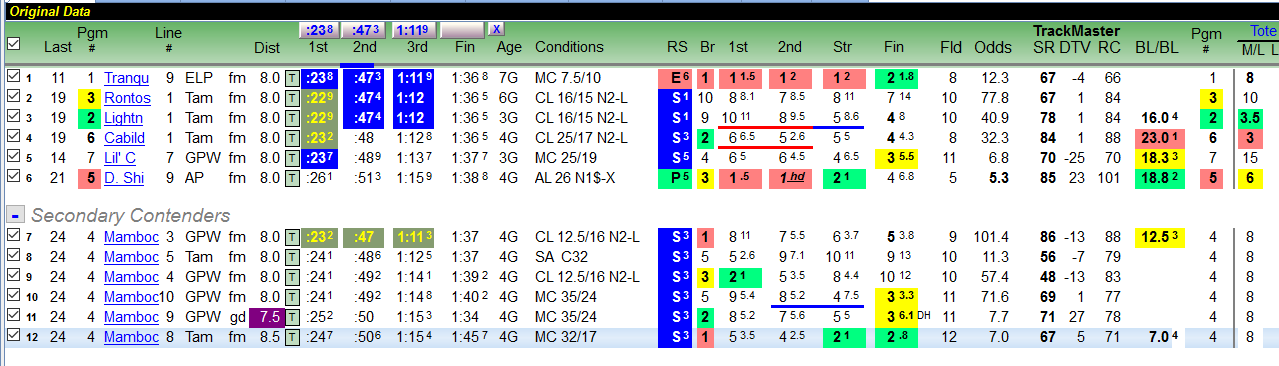The width and height of the screenshot is (1279, 366).
Task: Click the Dist column header
Action: 267,47
